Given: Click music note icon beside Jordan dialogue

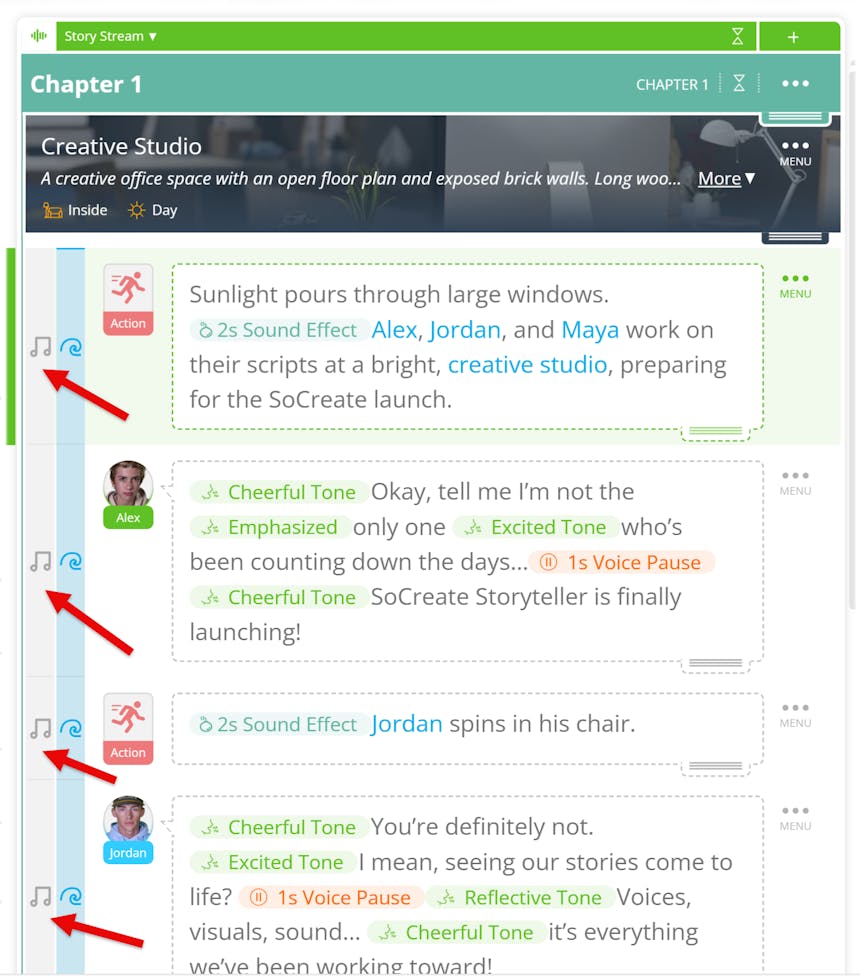Looking at the screenshot, I should click(41, 896).
